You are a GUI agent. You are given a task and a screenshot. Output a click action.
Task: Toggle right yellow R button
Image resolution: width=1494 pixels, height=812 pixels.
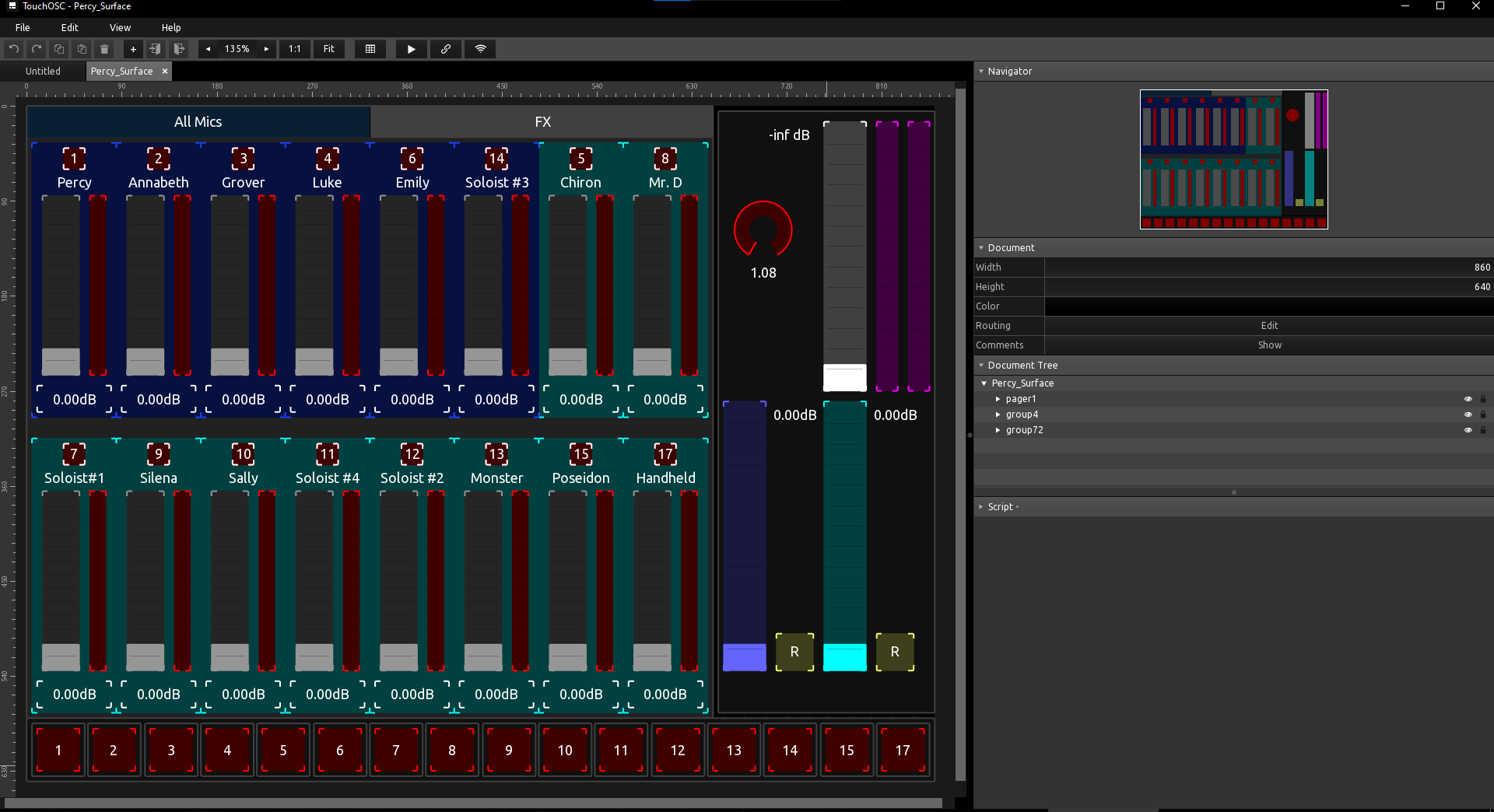(895, 652)
